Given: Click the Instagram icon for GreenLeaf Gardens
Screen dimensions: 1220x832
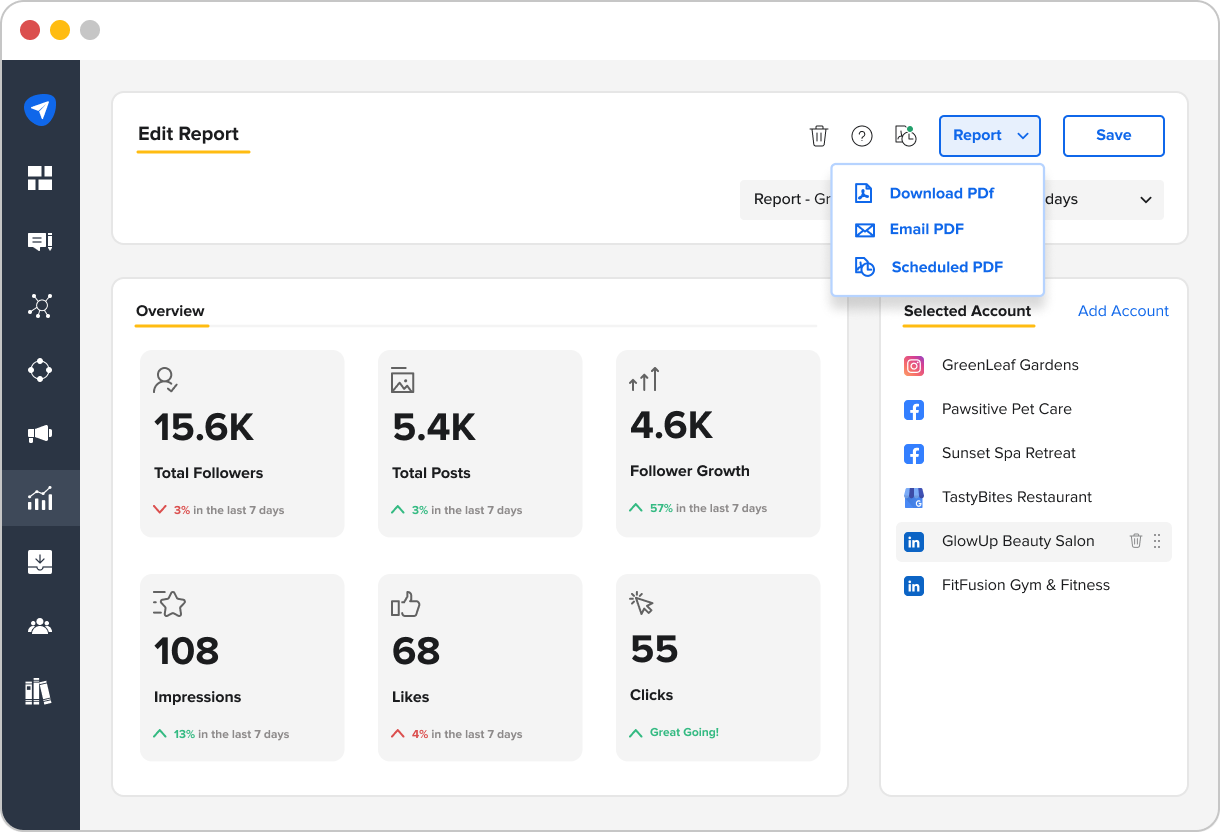Looking at the screenshot, I should coord(914,366).
